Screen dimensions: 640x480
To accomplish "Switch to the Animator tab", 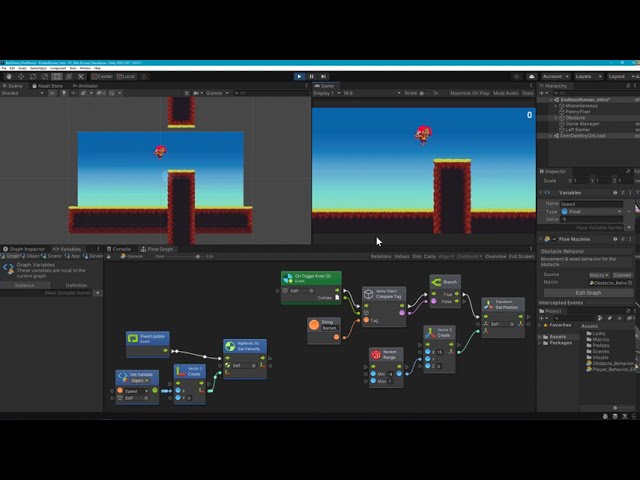I will [x=85, y=86].
